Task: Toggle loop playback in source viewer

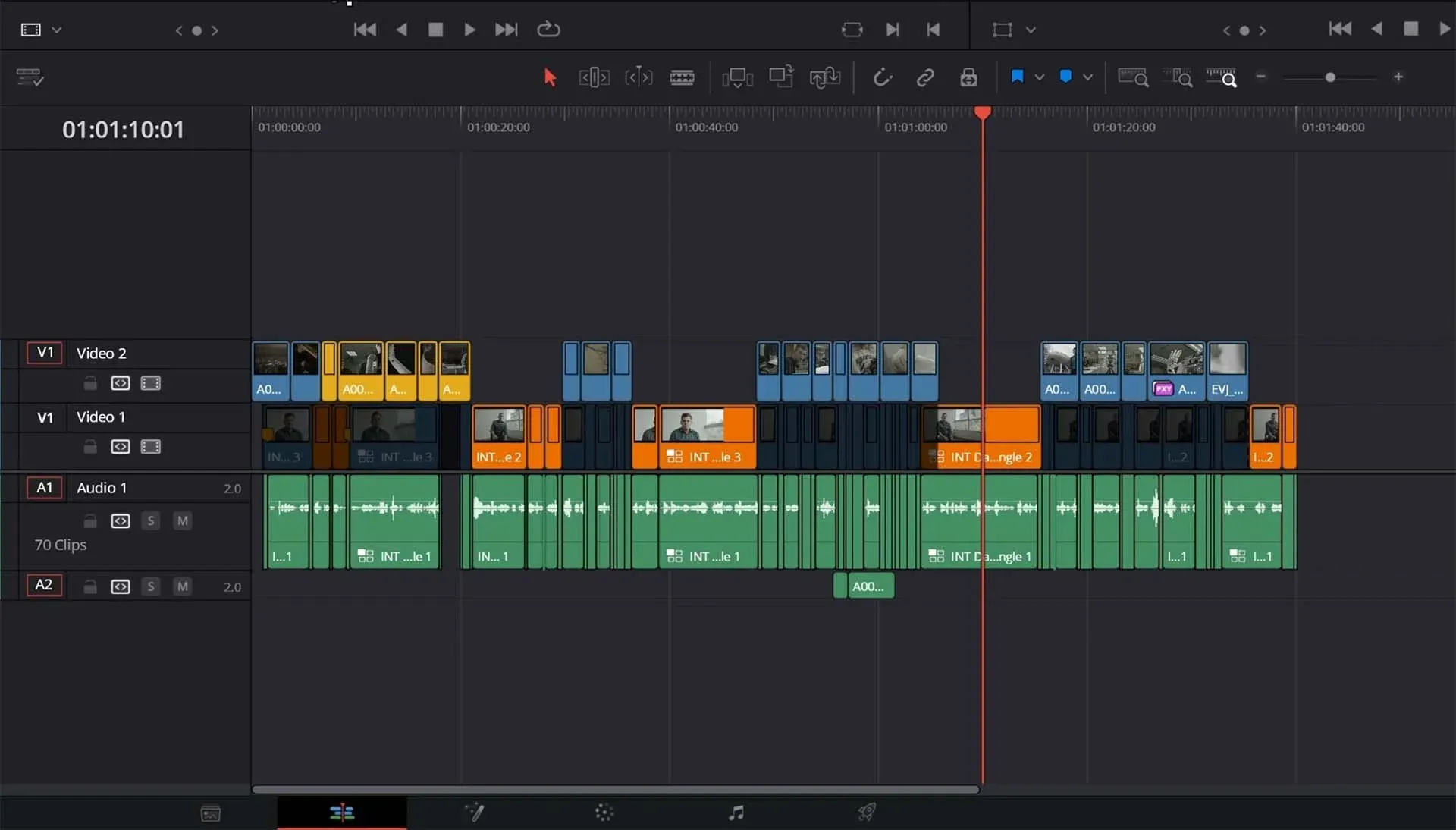Action: pos(548,30)
